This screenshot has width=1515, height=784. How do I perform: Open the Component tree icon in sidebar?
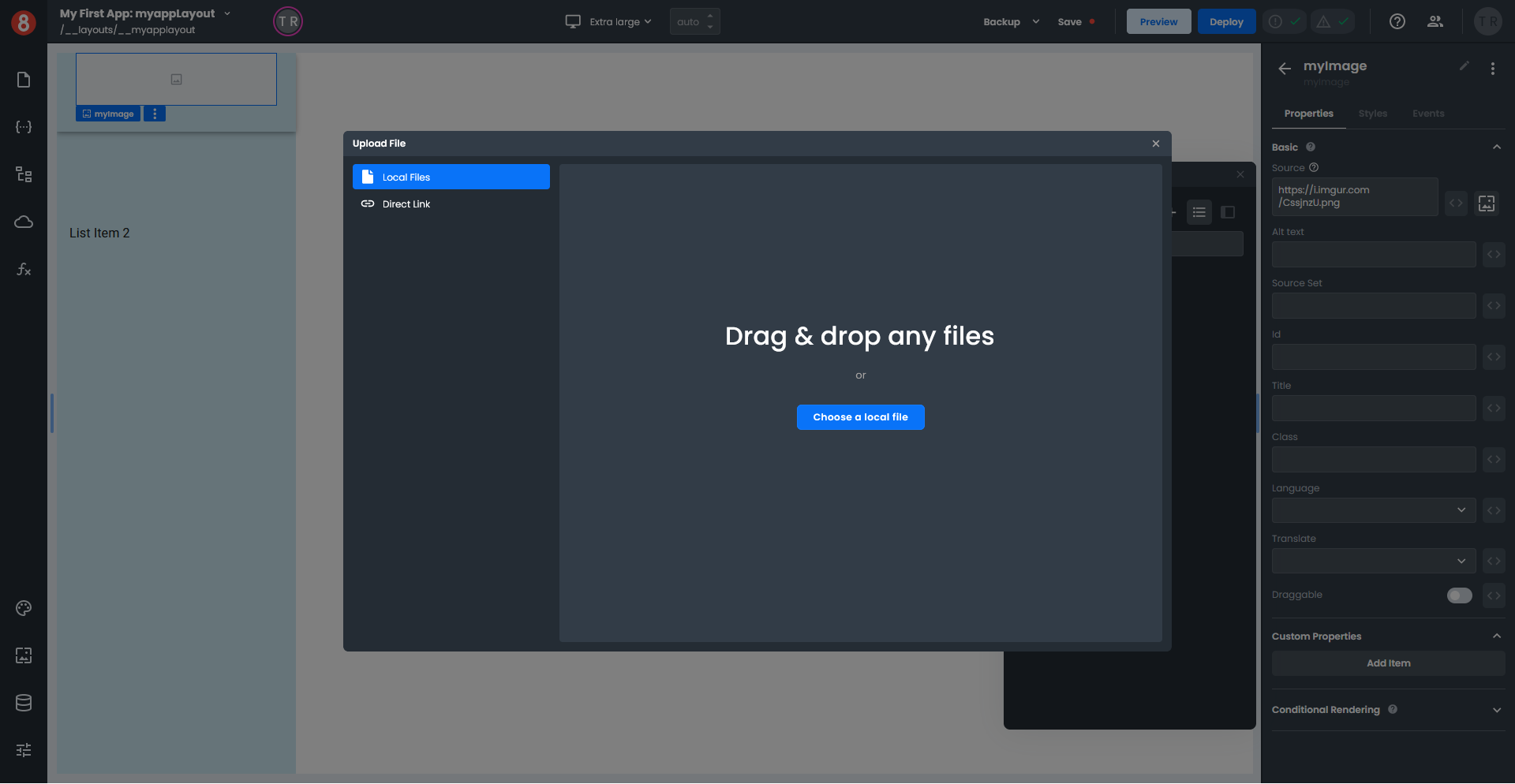24,174
